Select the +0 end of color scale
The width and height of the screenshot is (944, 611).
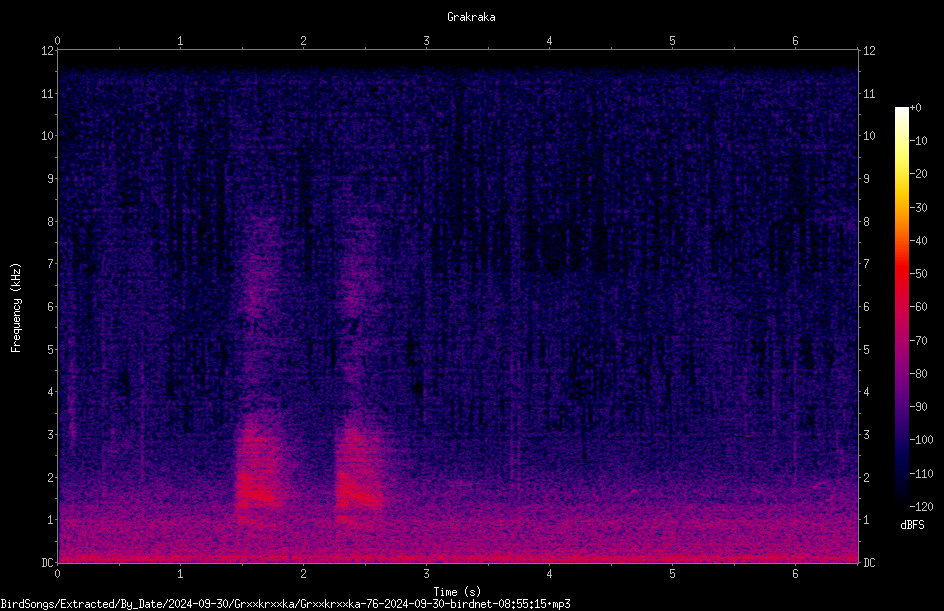point(915,108)
